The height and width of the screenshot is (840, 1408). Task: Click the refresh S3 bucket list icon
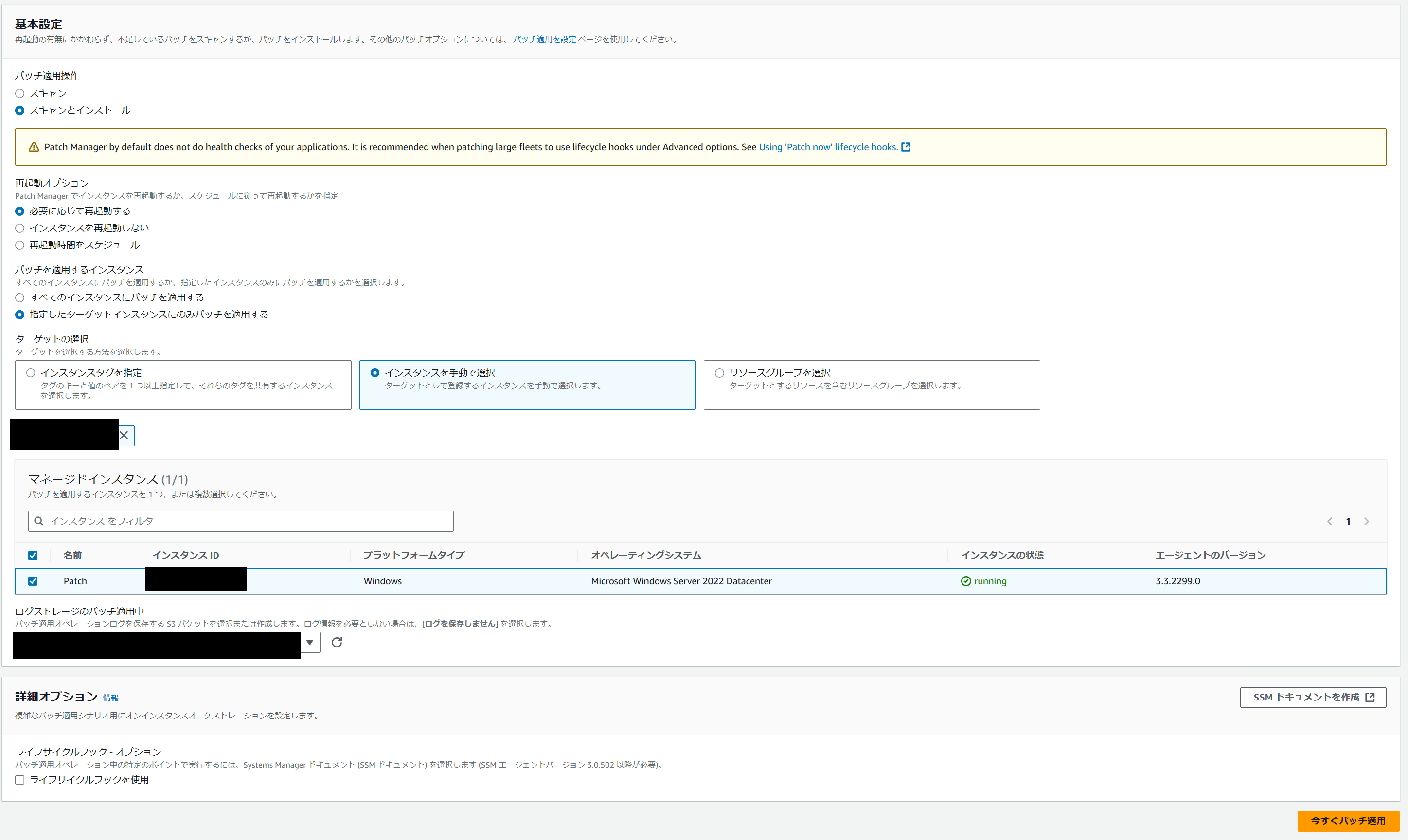coord(336,643)
